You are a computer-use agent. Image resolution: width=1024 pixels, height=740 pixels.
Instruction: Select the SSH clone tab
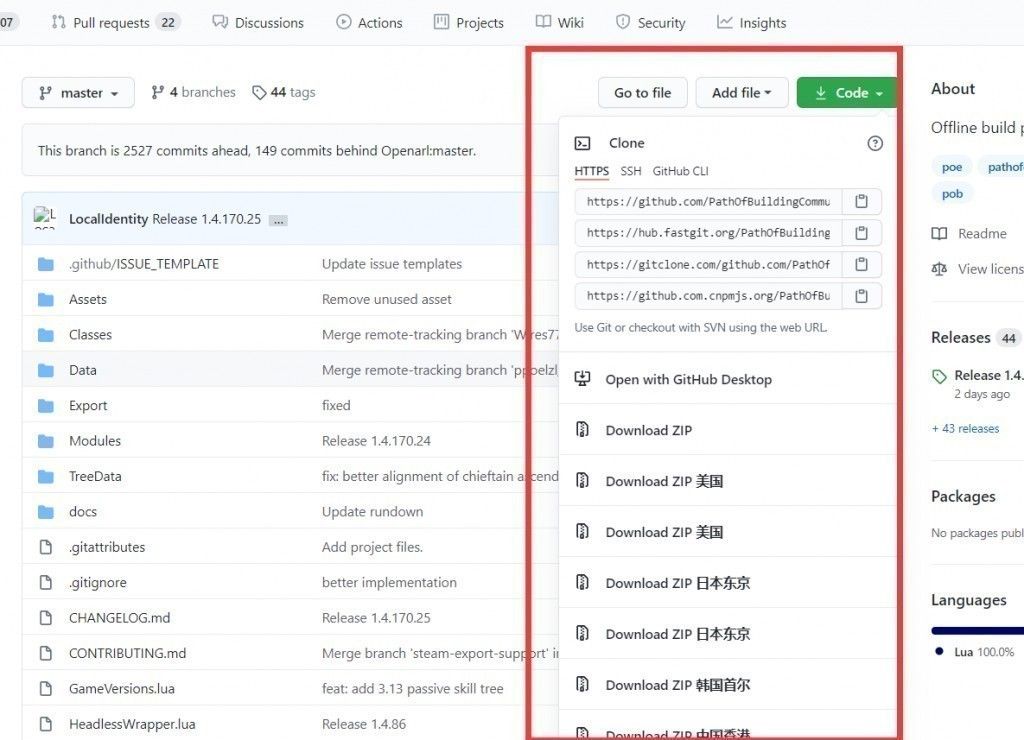(x=631, y=171)
